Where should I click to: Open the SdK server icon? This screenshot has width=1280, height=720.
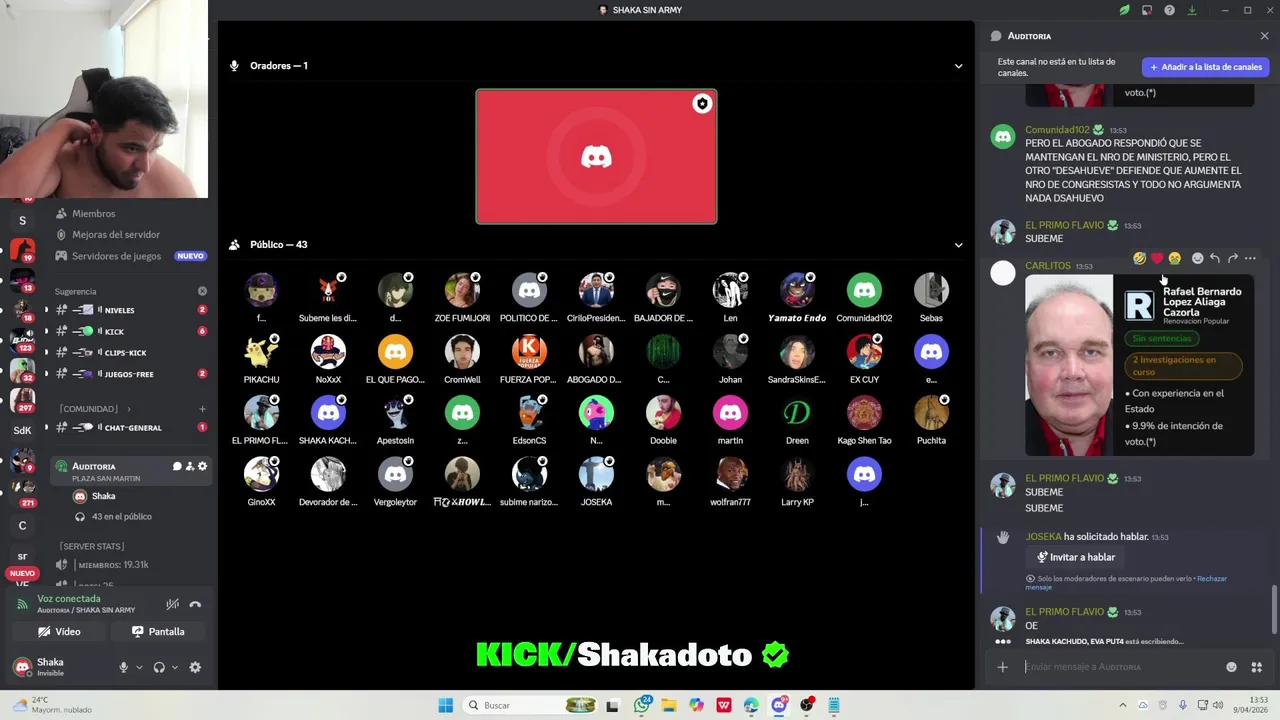pyautogui.click(x=22, y=431)
